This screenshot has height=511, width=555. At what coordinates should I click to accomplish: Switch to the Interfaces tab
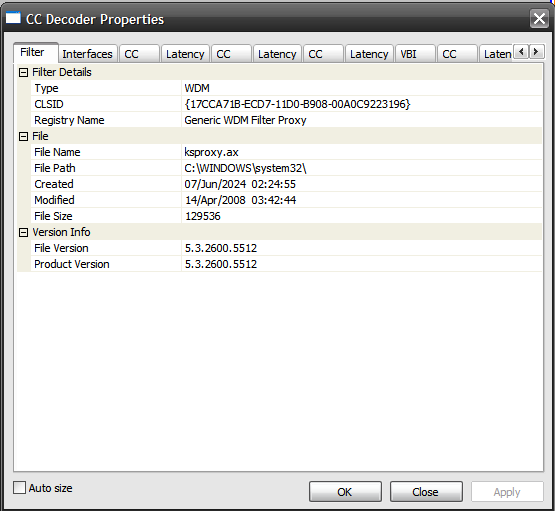pyautogui.click(x=87, y=54)
